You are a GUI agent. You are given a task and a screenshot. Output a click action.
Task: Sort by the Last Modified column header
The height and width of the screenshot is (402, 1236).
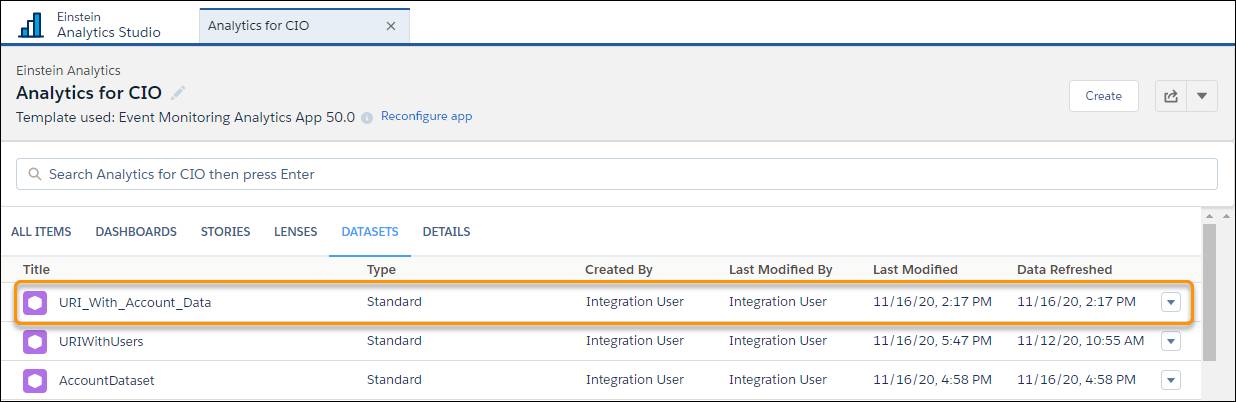pyautogui.click(x=915, y=269)
